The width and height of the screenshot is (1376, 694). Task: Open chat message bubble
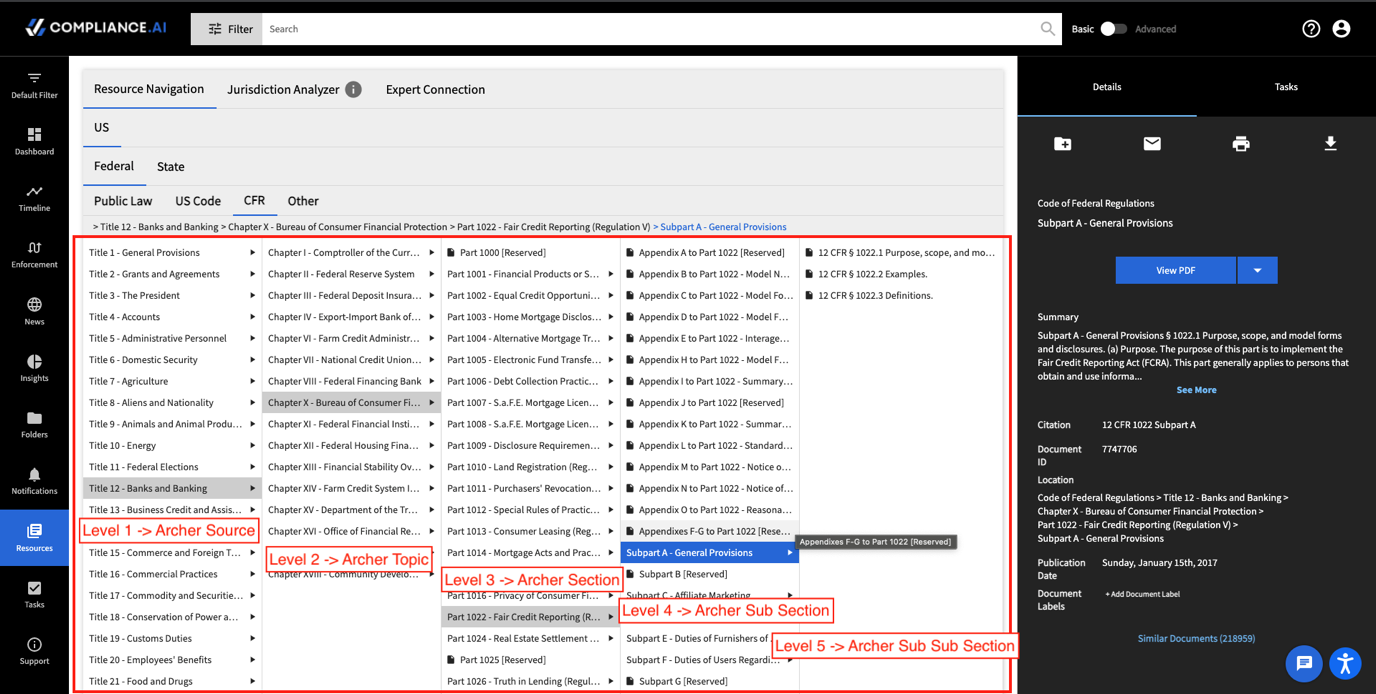1304,663
